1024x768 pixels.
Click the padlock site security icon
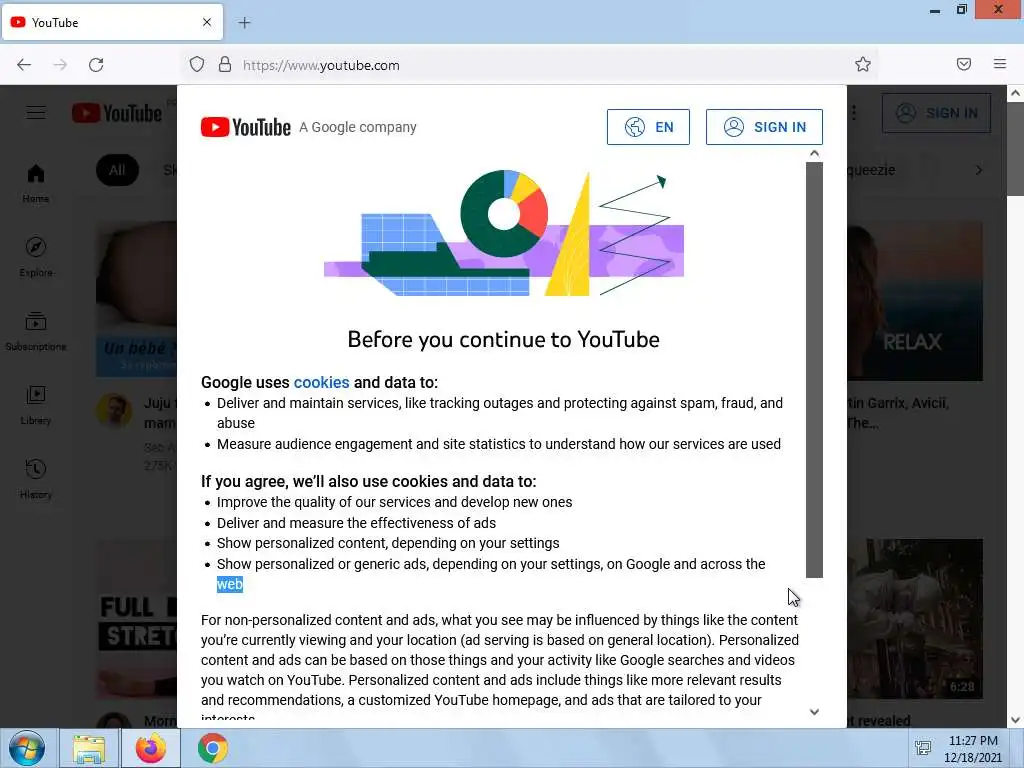coord(225,65)
